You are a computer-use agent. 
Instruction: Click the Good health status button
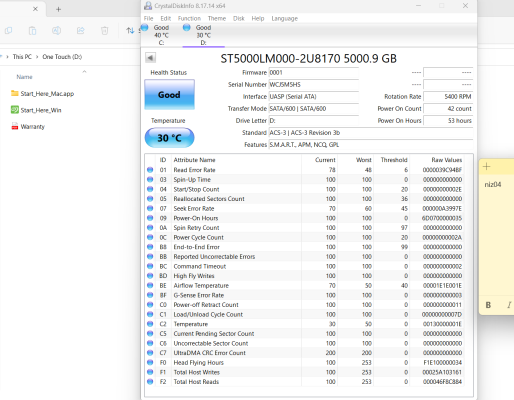[x=169, y=95]
